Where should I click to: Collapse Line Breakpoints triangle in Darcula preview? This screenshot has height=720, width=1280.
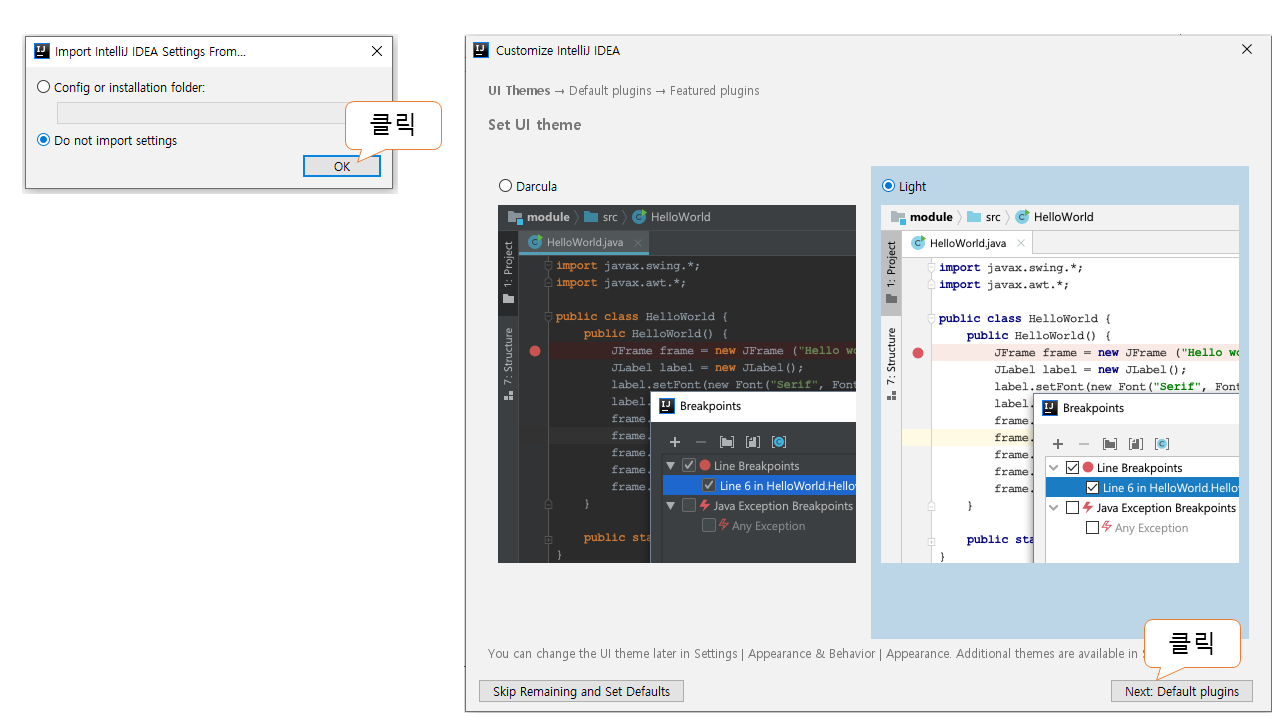coord(671,466)
